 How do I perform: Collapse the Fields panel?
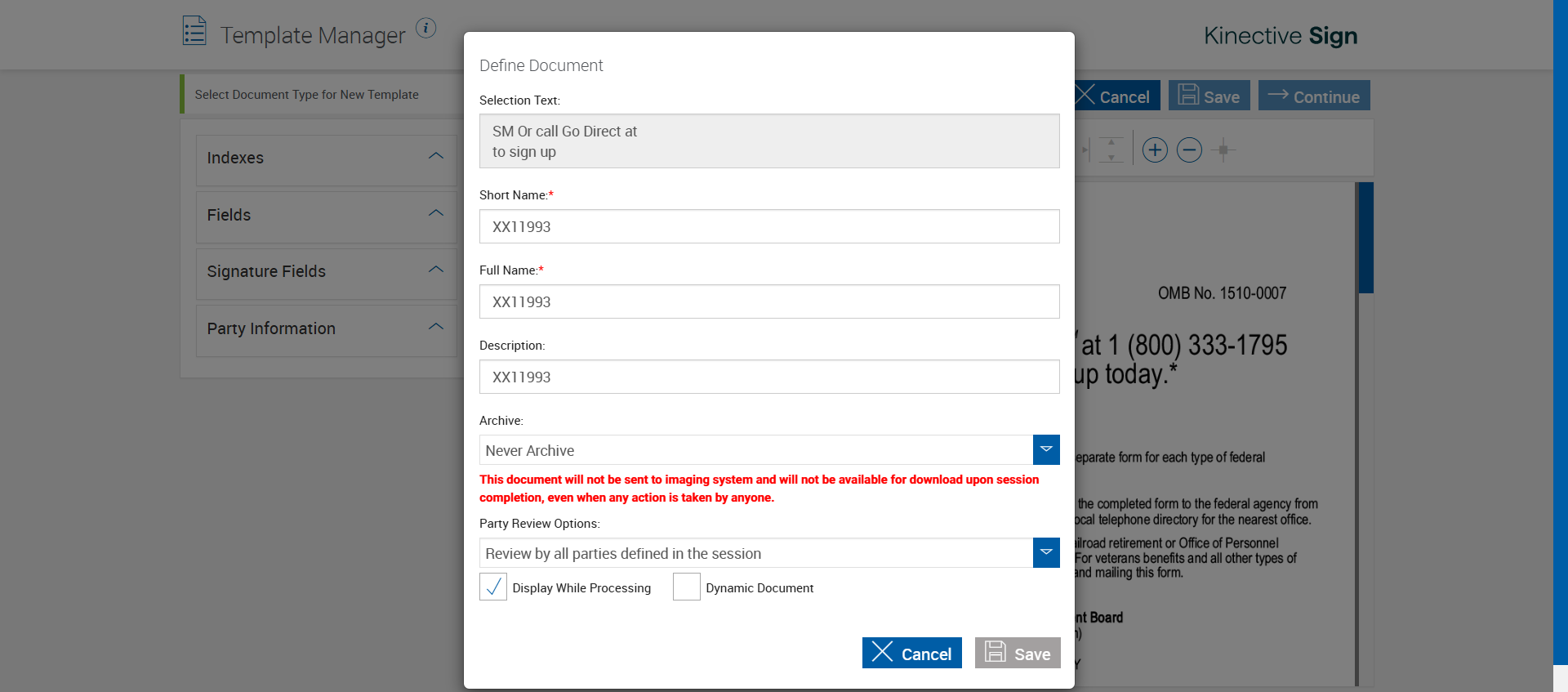(x=436, y=213)
